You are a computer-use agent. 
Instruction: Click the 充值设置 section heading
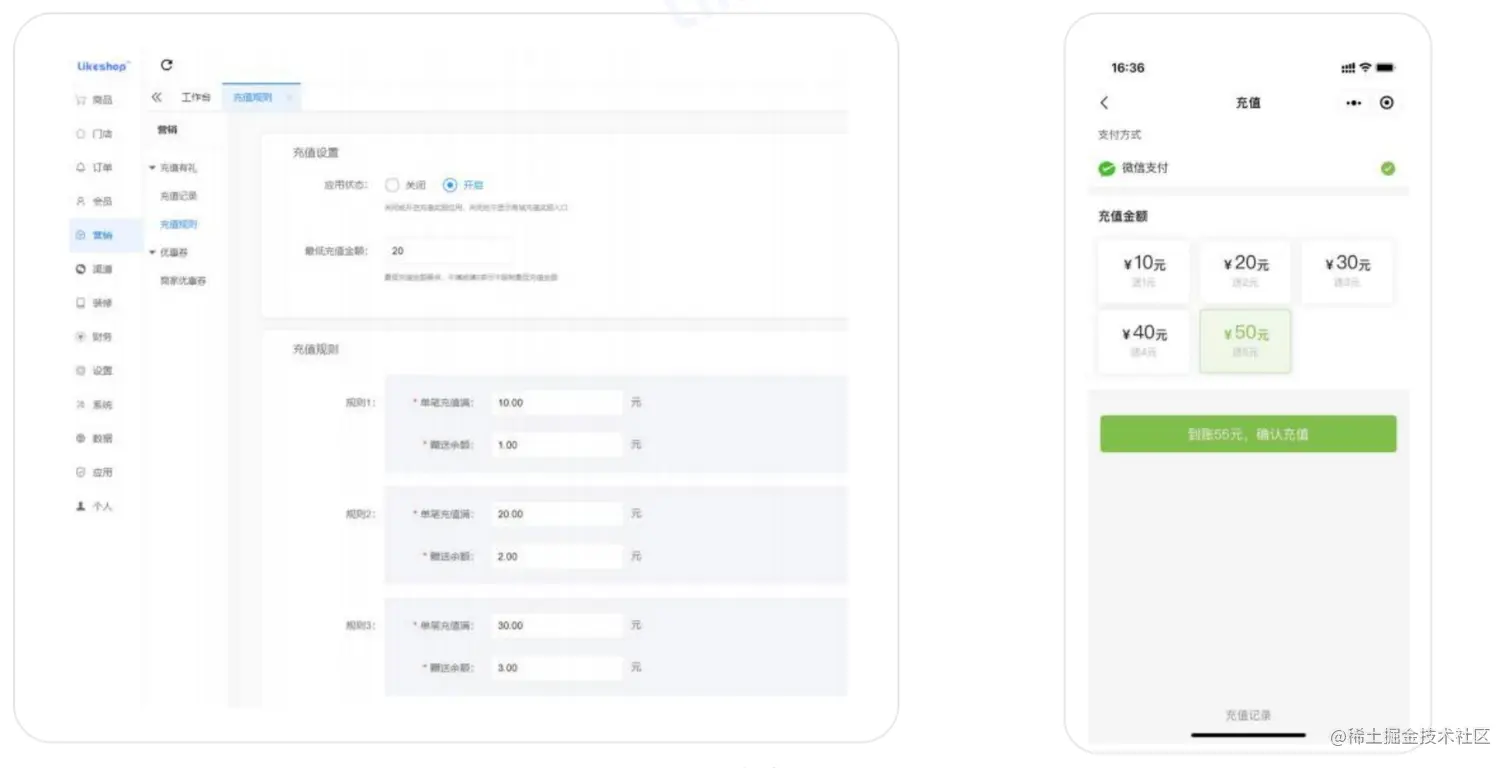316,153
